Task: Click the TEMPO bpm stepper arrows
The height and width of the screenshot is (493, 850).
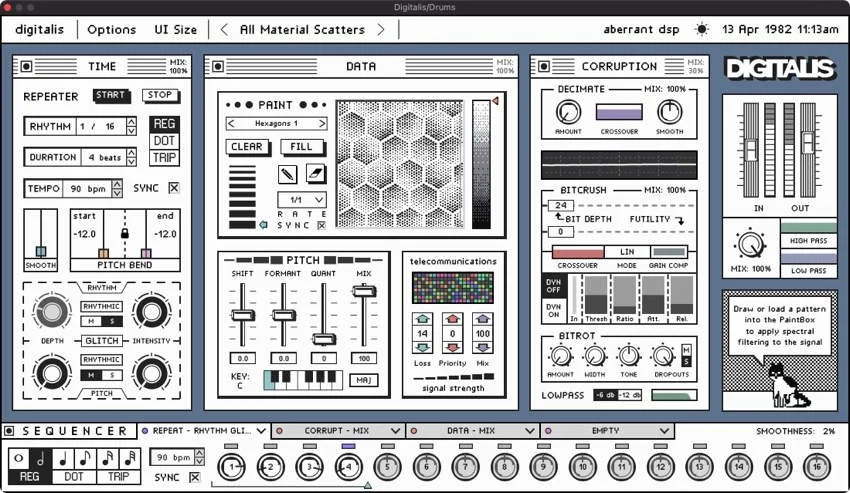Action: 117,188
